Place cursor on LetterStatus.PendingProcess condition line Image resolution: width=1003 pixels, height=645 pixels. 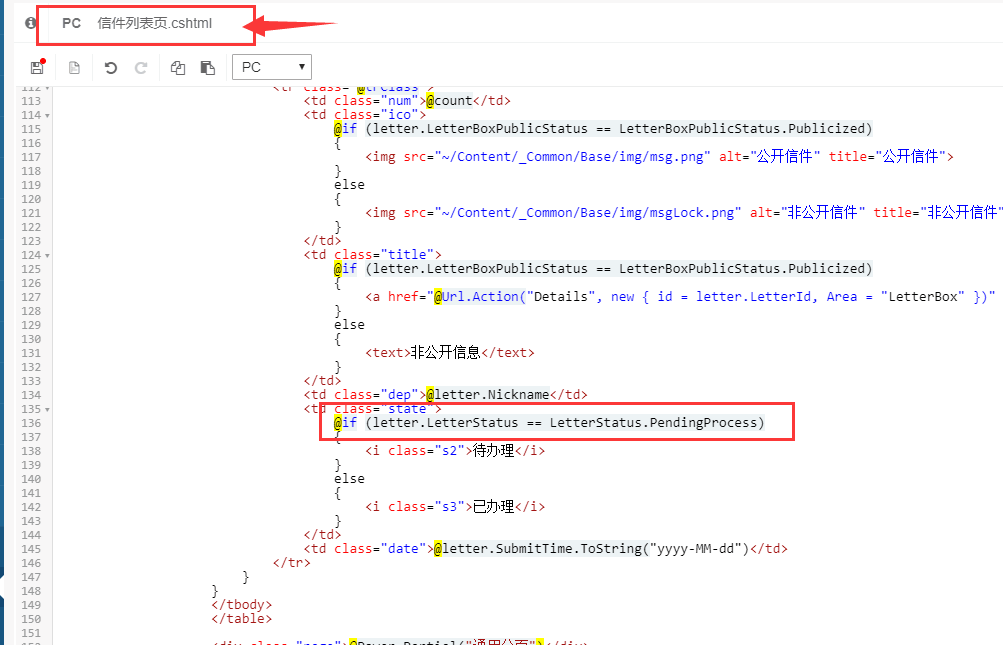pos(563,423)
